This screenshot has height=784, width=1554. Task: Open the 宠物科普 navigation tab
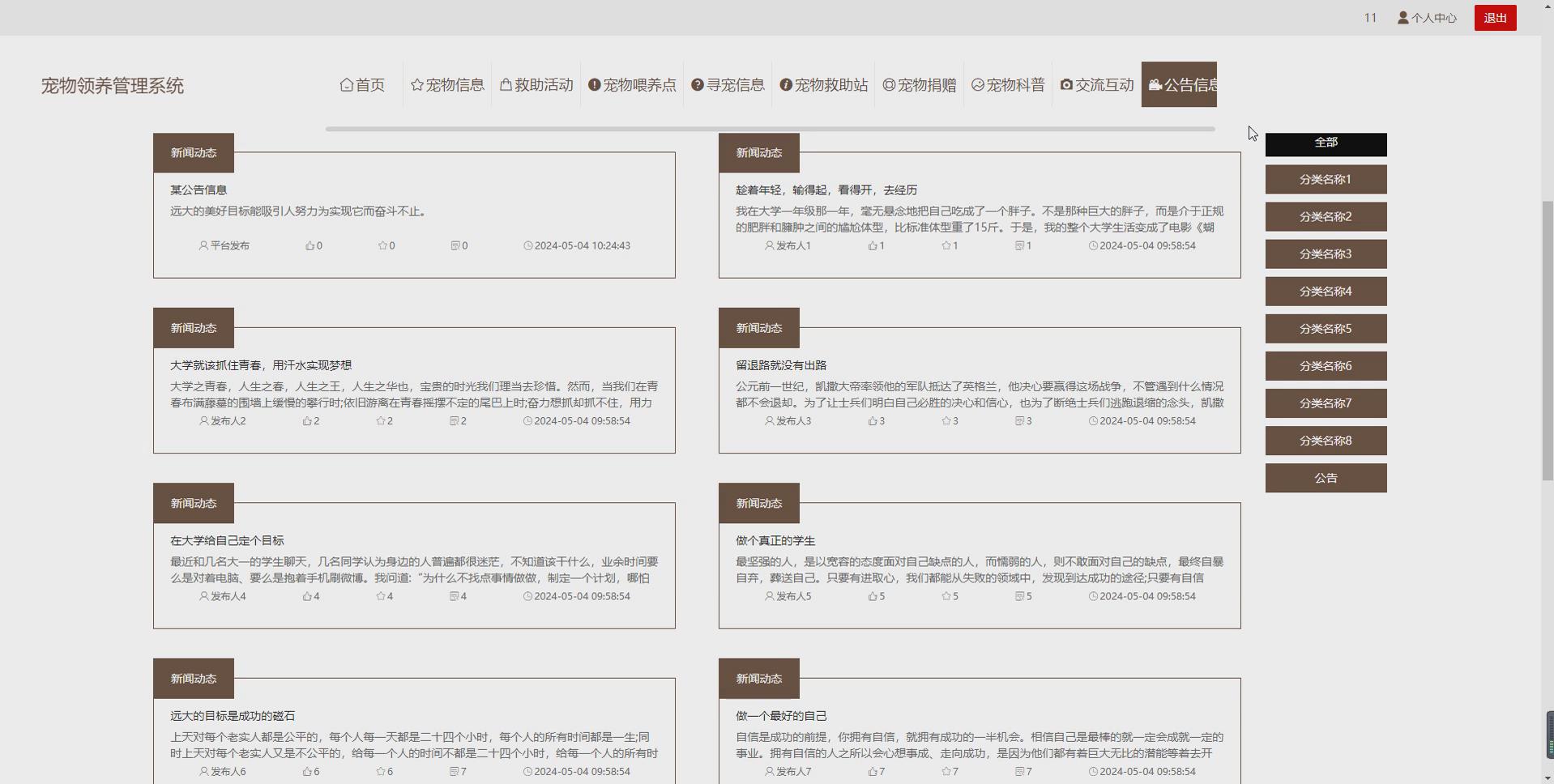1007,84
